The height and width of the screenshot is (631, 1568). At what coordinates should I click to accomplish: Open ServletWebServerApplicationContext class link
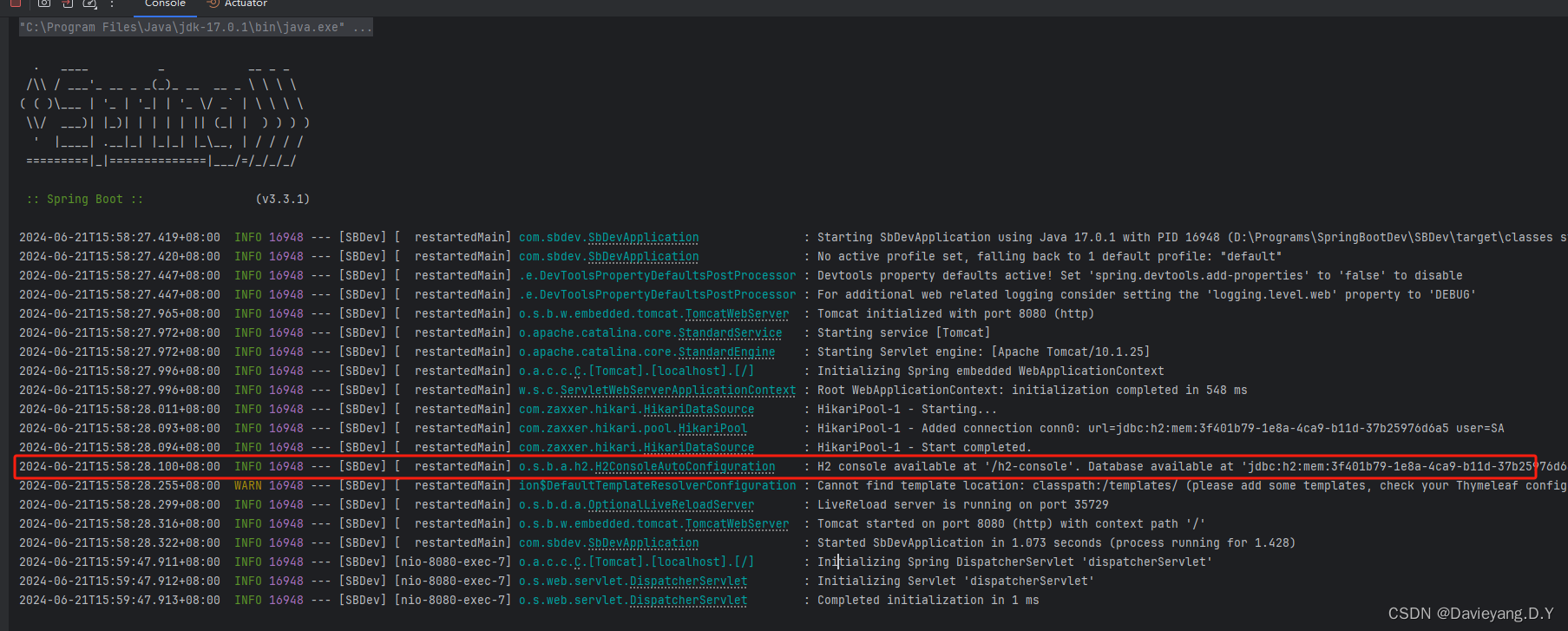(678, 391)
